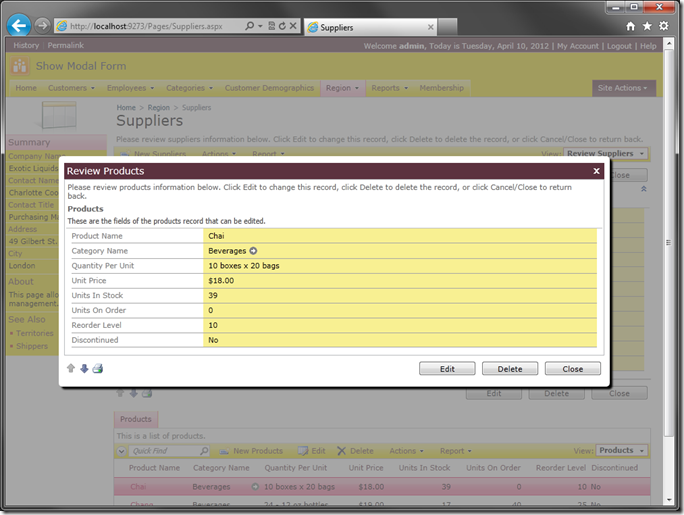Click the Help link

pyautogui.click(x=648, y=46)
